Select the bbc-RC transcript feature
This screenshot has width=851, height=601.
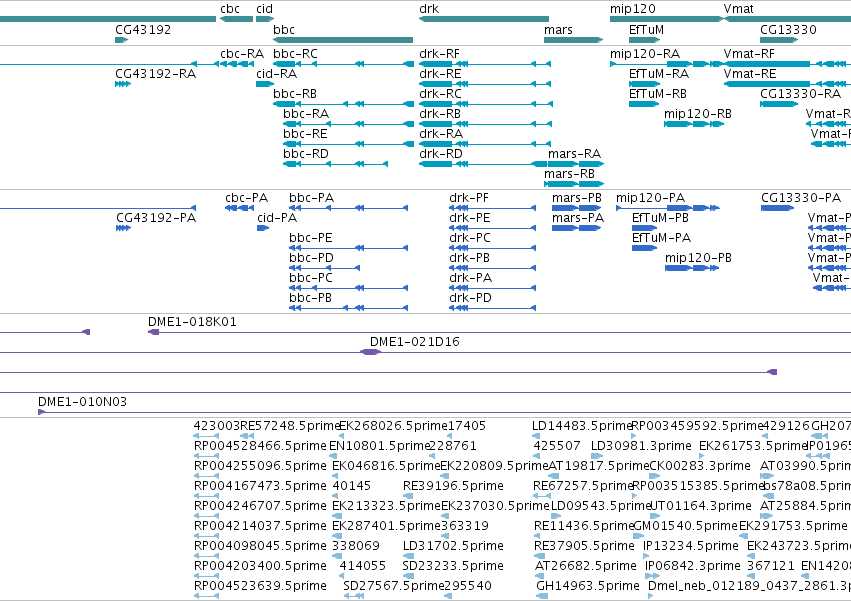[x=343, y=64]
